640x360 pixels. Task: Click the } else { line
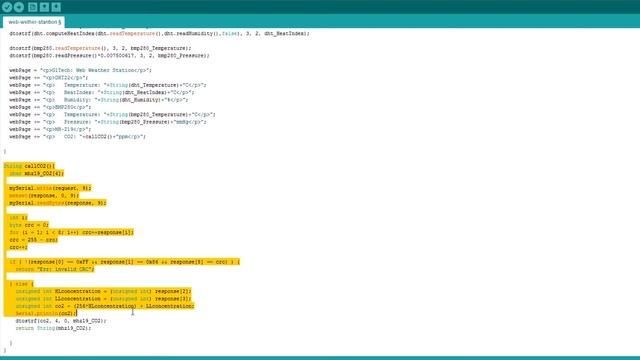(x=21, y=284)
